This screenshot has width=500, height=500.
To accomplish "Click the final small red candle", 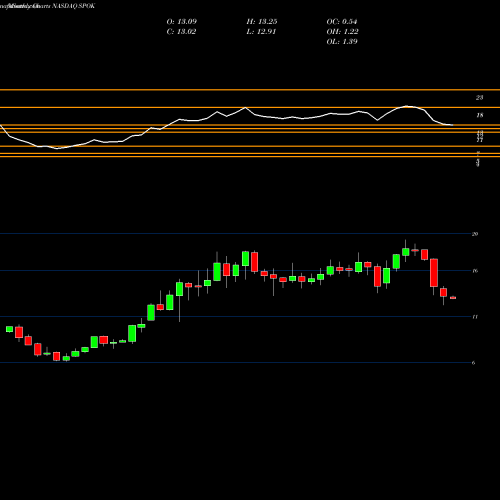I will tap(453, 298).
